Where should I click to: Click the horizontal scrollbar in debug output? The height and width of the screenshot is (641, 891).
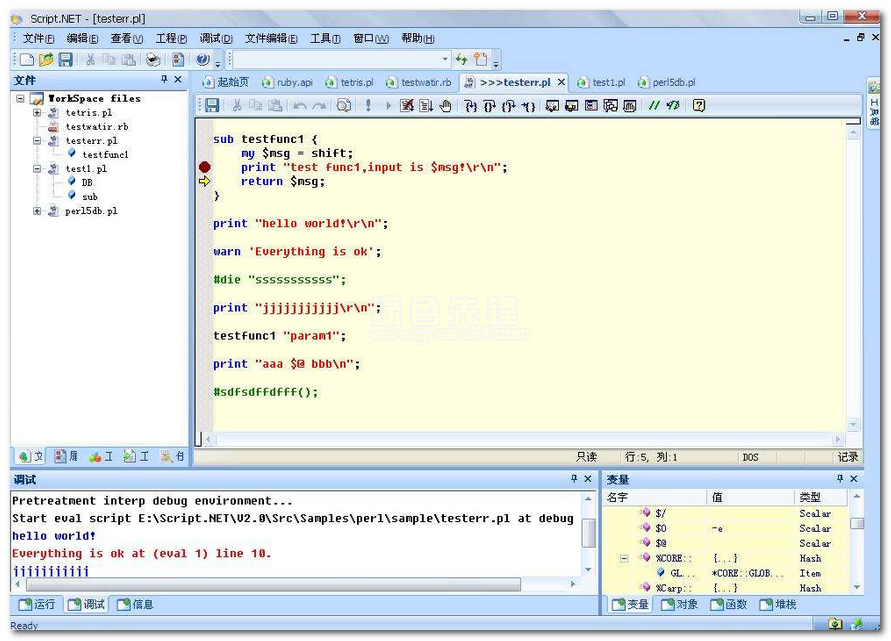pyautogui.click(x=270, y=584)
